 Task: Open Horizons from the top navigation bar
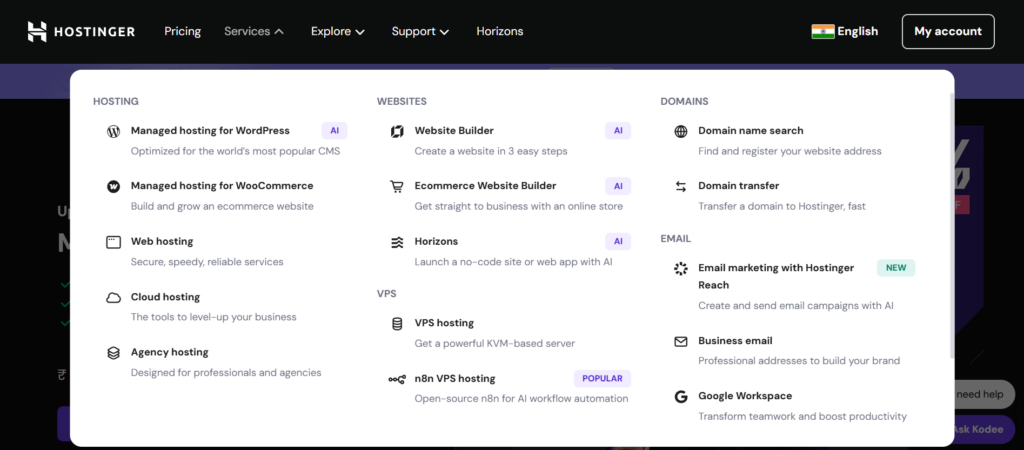(500, 31)
